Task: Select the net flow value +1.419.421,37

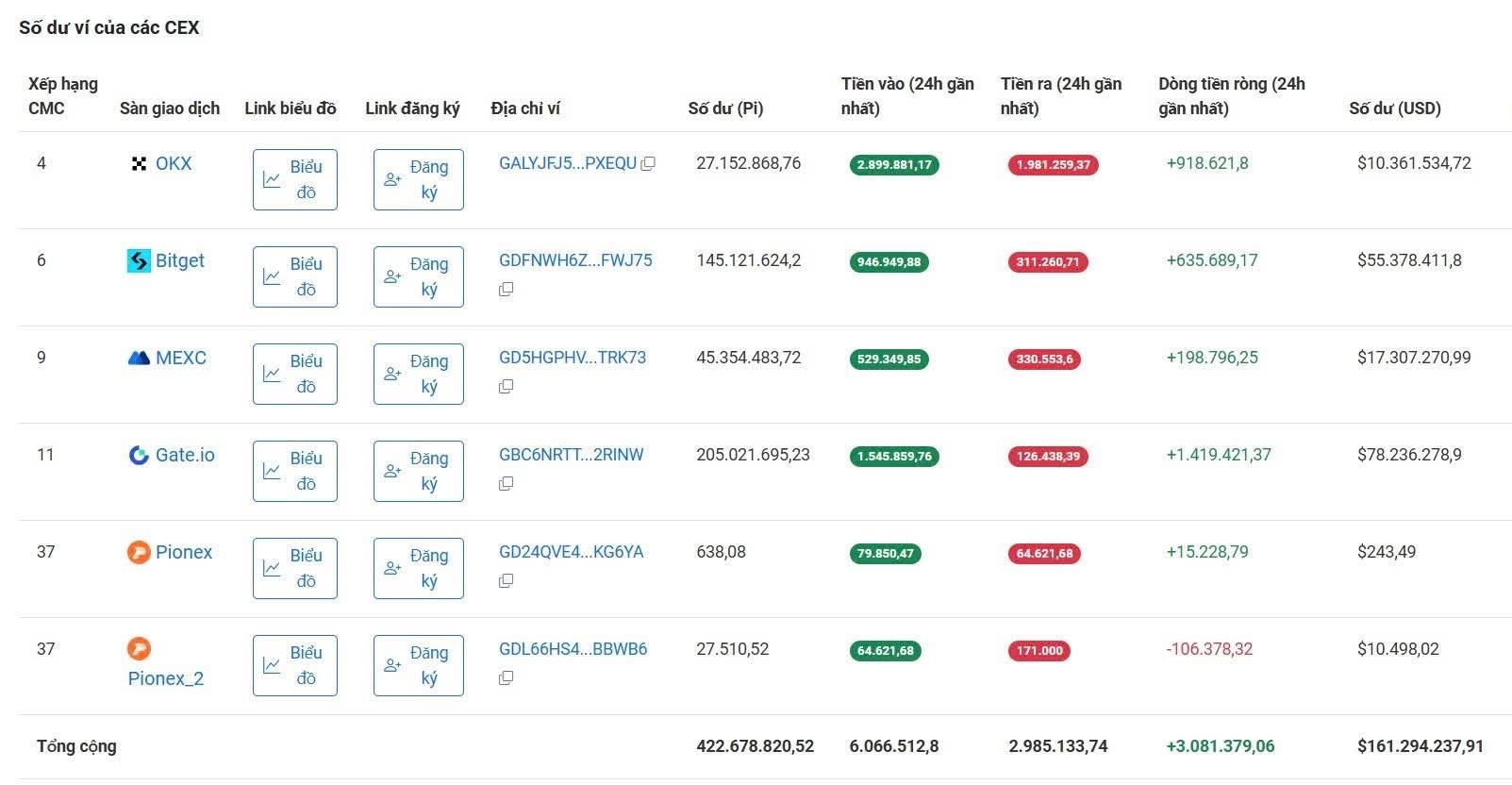Action: tap(1219, 455)
